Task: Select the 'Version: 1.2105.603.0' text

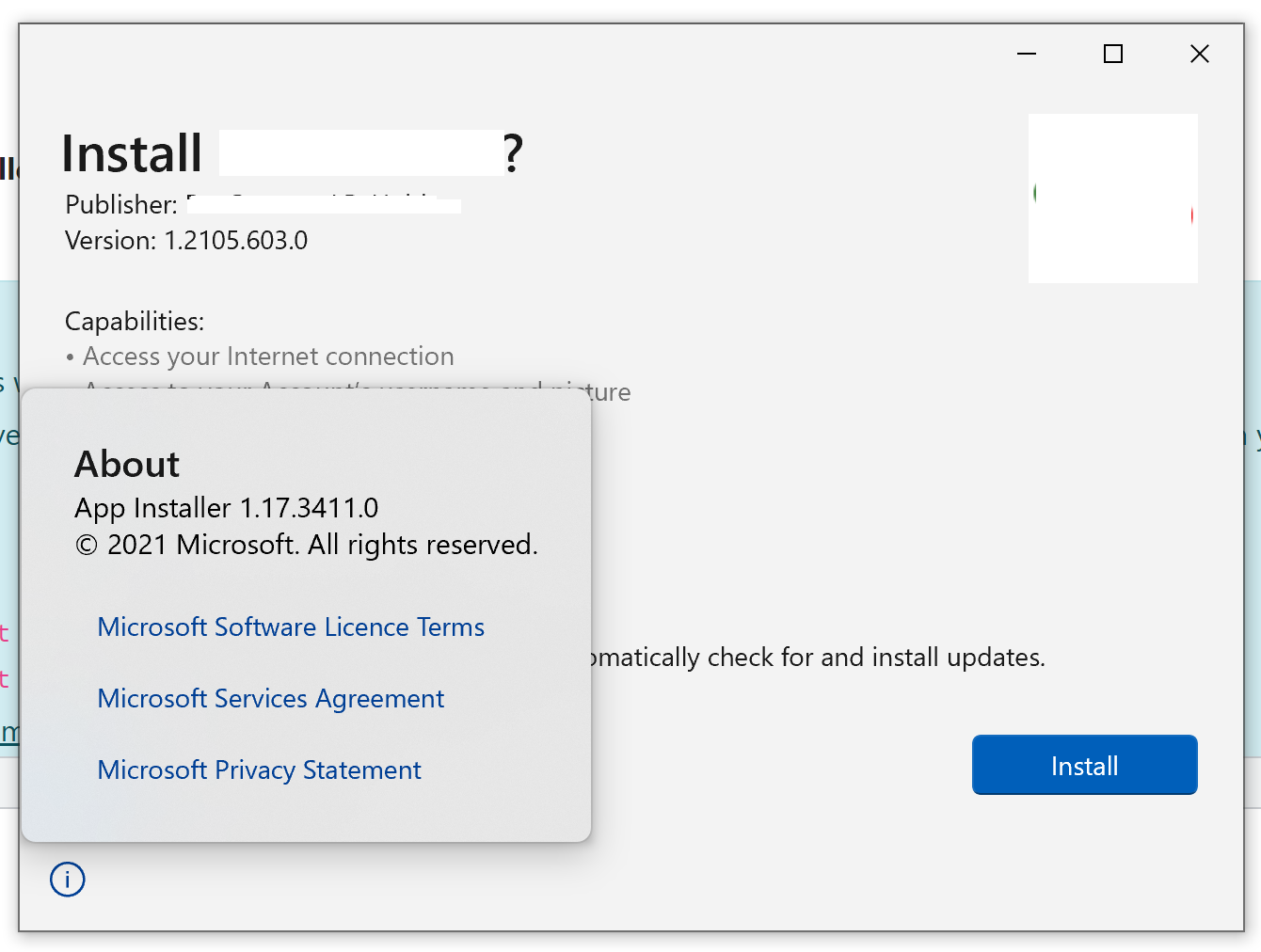Action: 186,241
